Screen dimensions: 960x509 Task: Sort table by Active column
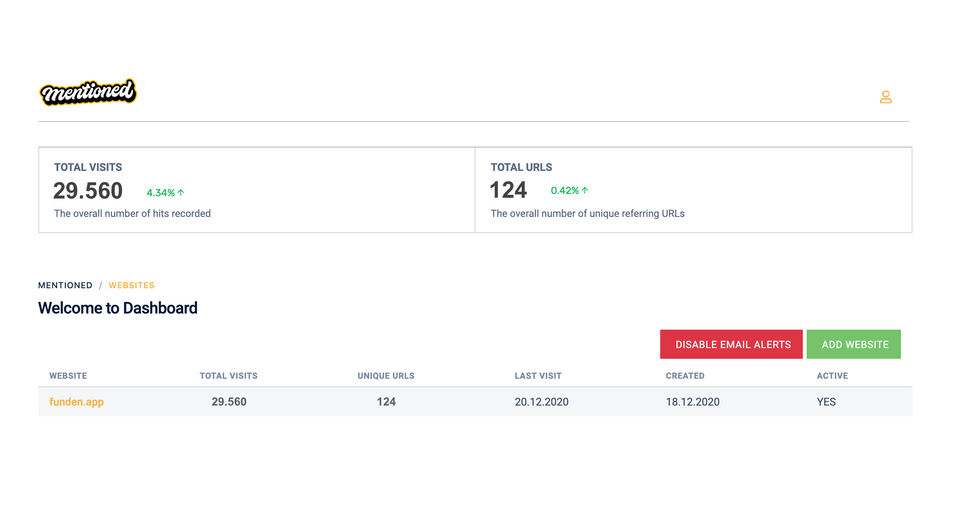click(x=832, y=376)
